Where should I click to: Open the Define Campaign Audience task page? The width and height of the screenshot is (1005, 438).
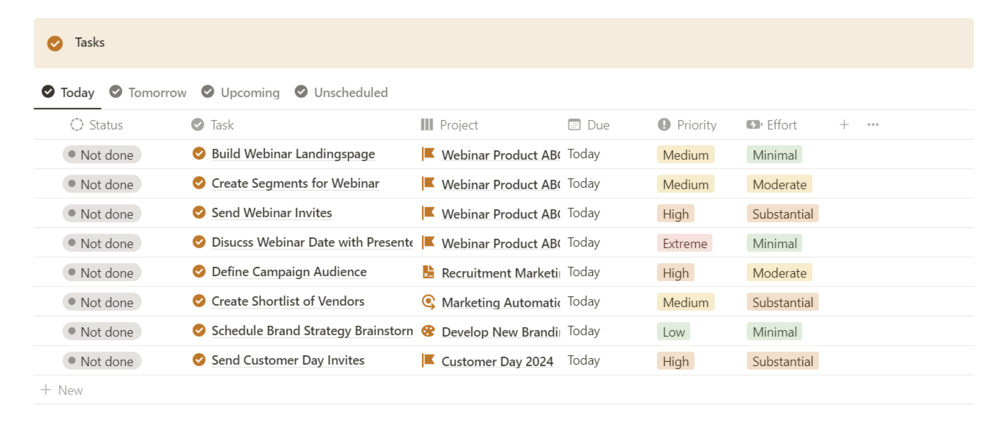[x=288, y=272]
